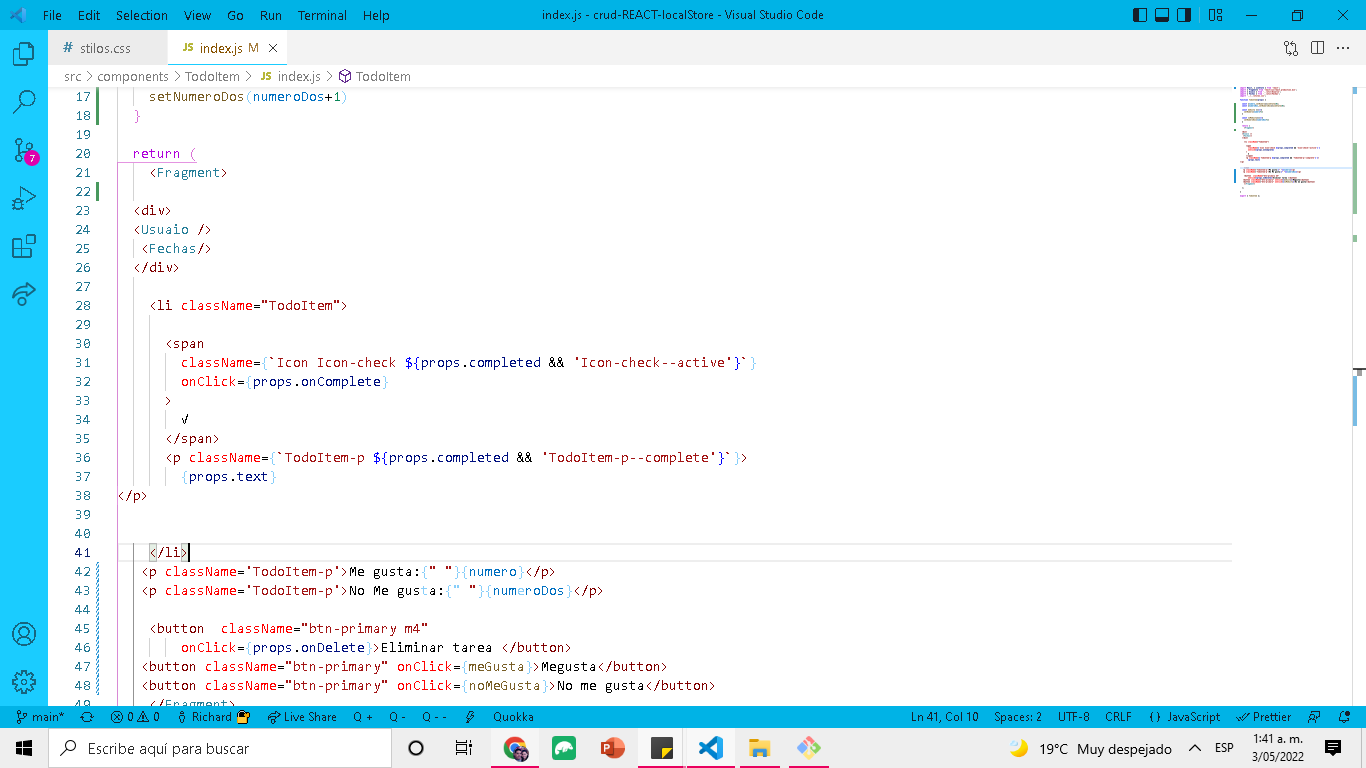Click the Synchronize Changes icon in status bar
The image size is (1366, 768).
coord(87,717)
